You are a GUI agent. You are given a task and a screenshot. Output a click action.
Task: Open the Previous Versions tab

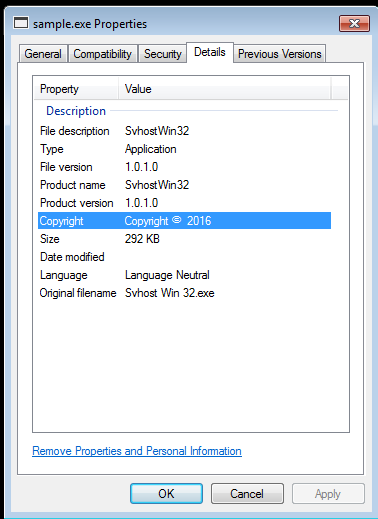(280, 54)
